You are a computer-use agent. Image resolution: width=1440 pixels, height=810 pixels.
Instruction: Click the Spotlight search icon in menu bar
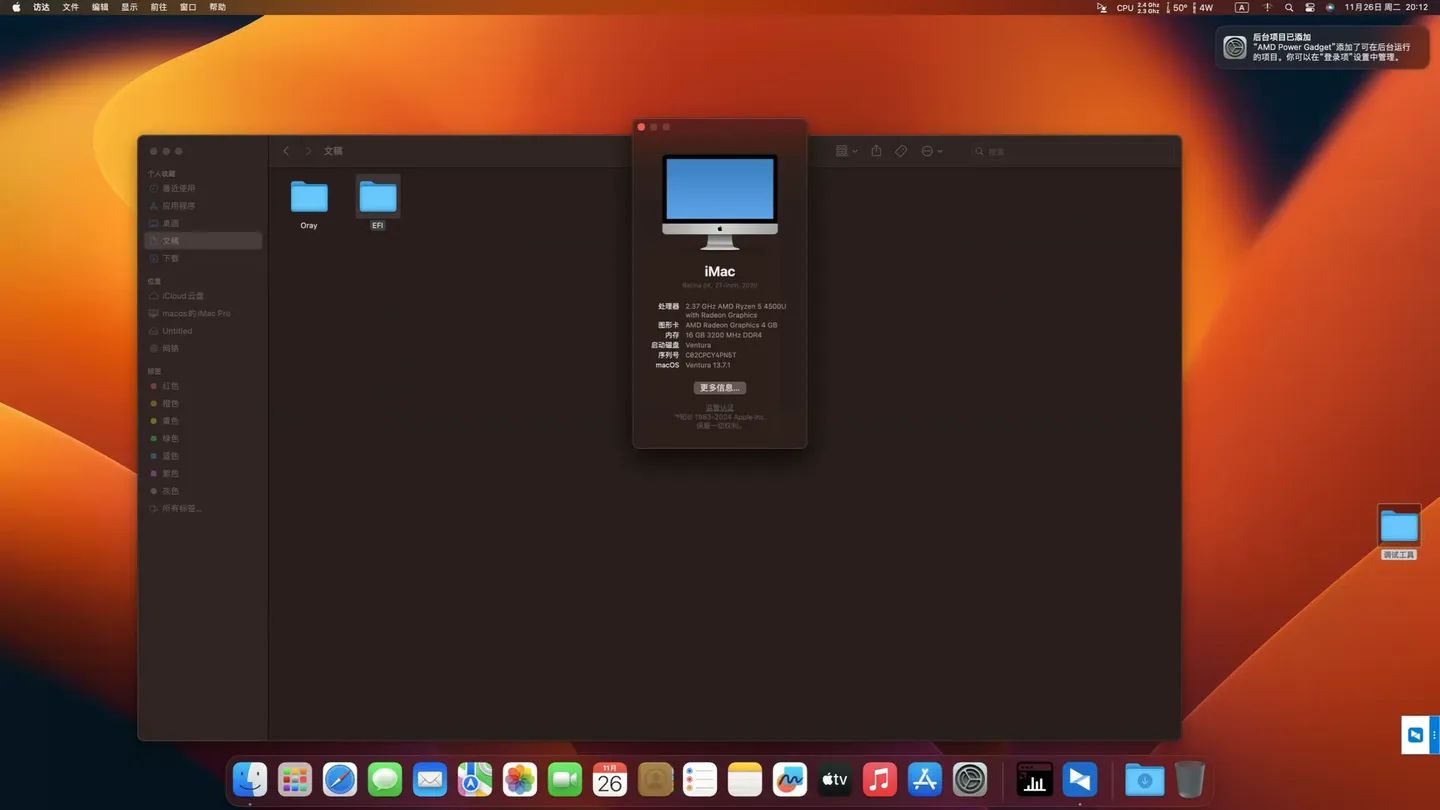click(x=1289, y=7)
